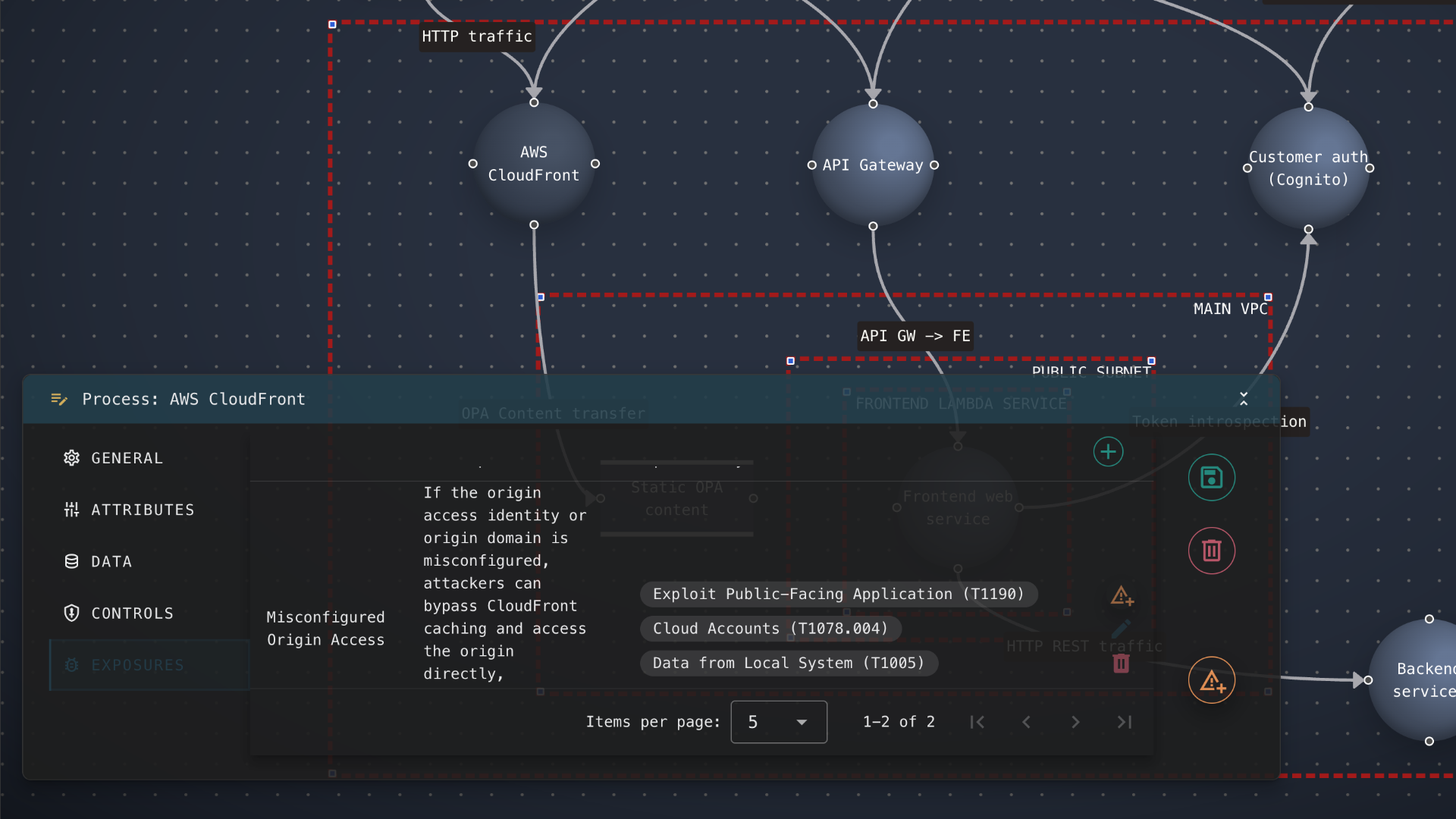Collapse the Process panel with chevron icon
Image resolution: width=1456 pixels, height=819 pixels.
tap(1244, 399)
